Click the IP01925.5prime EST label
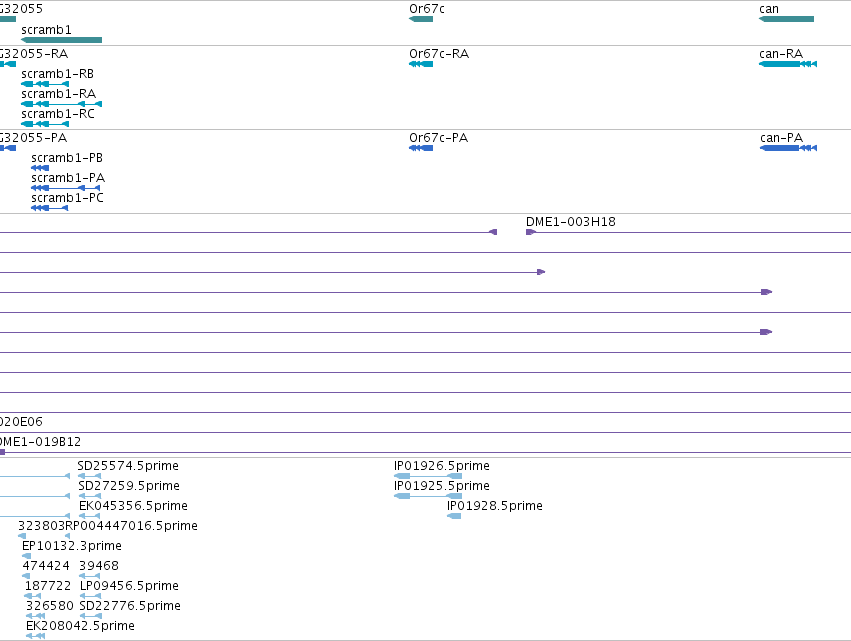 point(442,486)
